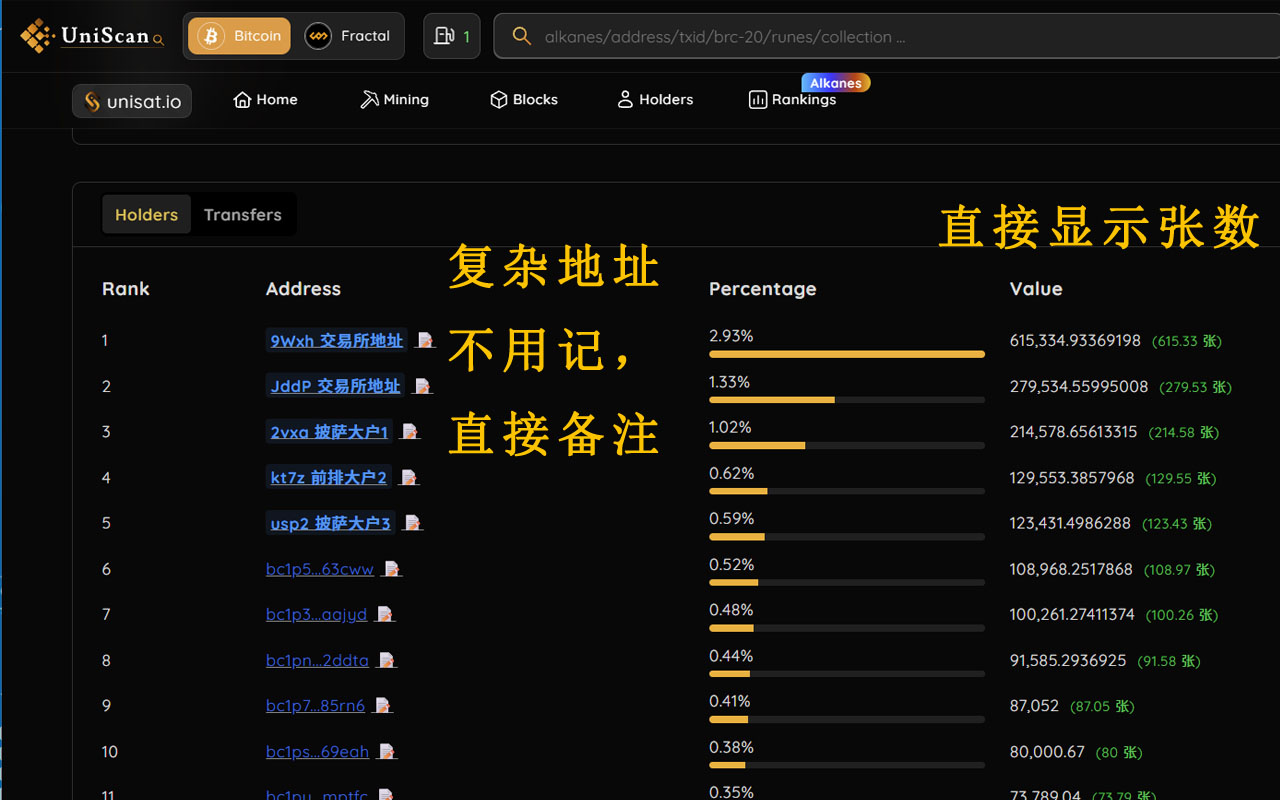The image size is (1280, 800).
Task: Click note icon beside usp2 address
Action: coord(412,523)
